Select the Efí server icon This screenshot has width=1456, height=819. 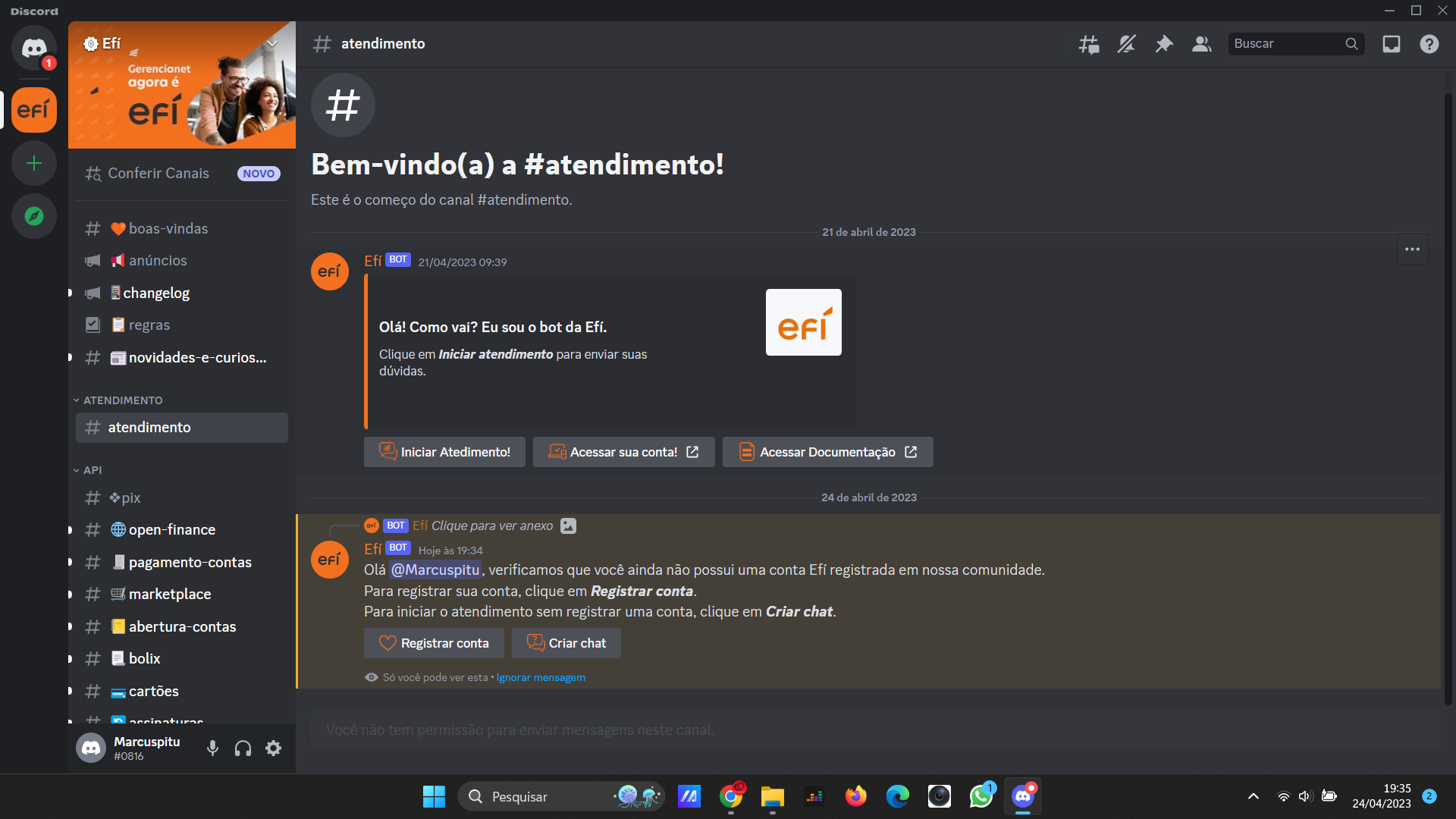pyautogui.click(x=34, y=110)
